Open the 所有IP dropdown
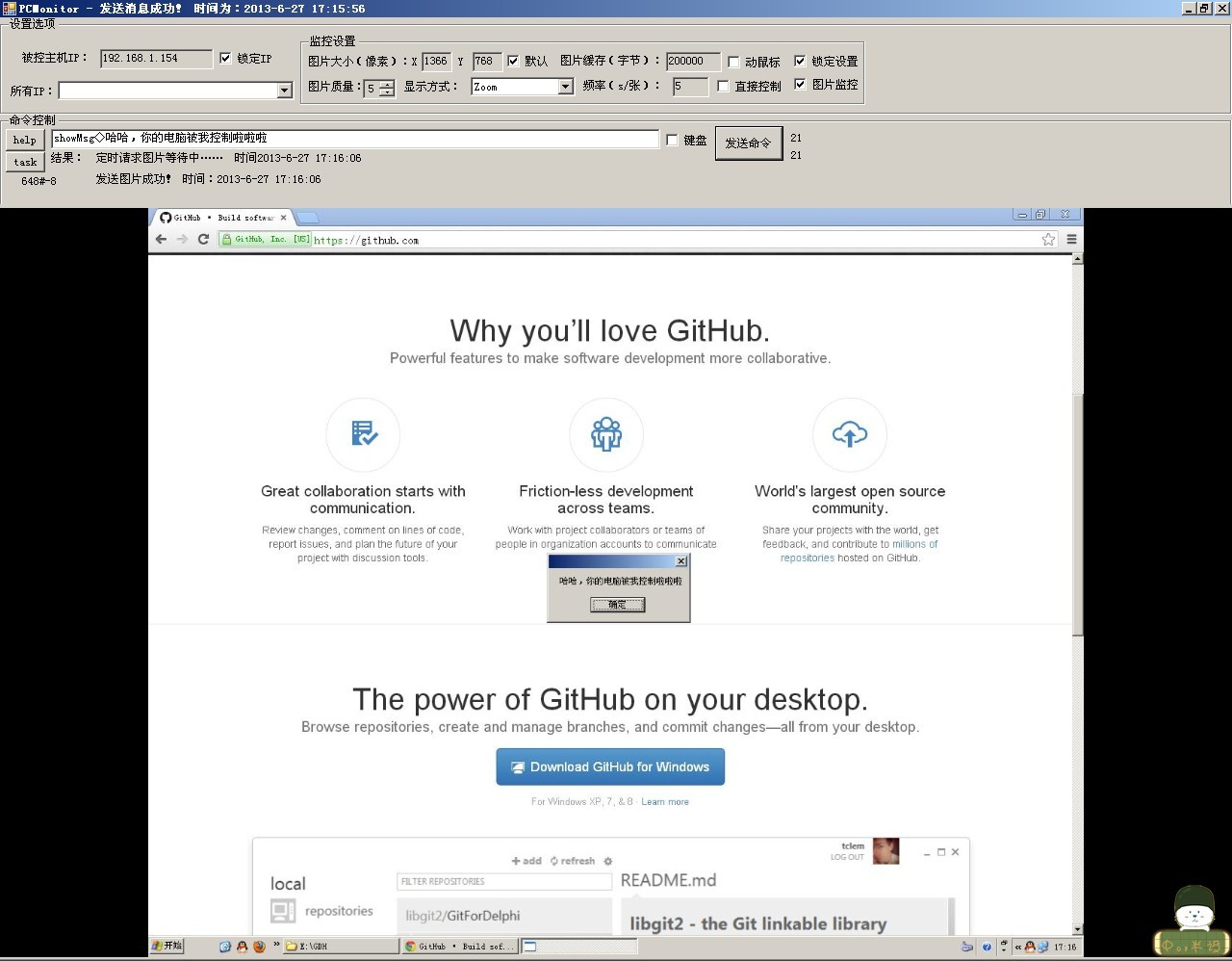1232x961 pixels. [x=284, y=91]
